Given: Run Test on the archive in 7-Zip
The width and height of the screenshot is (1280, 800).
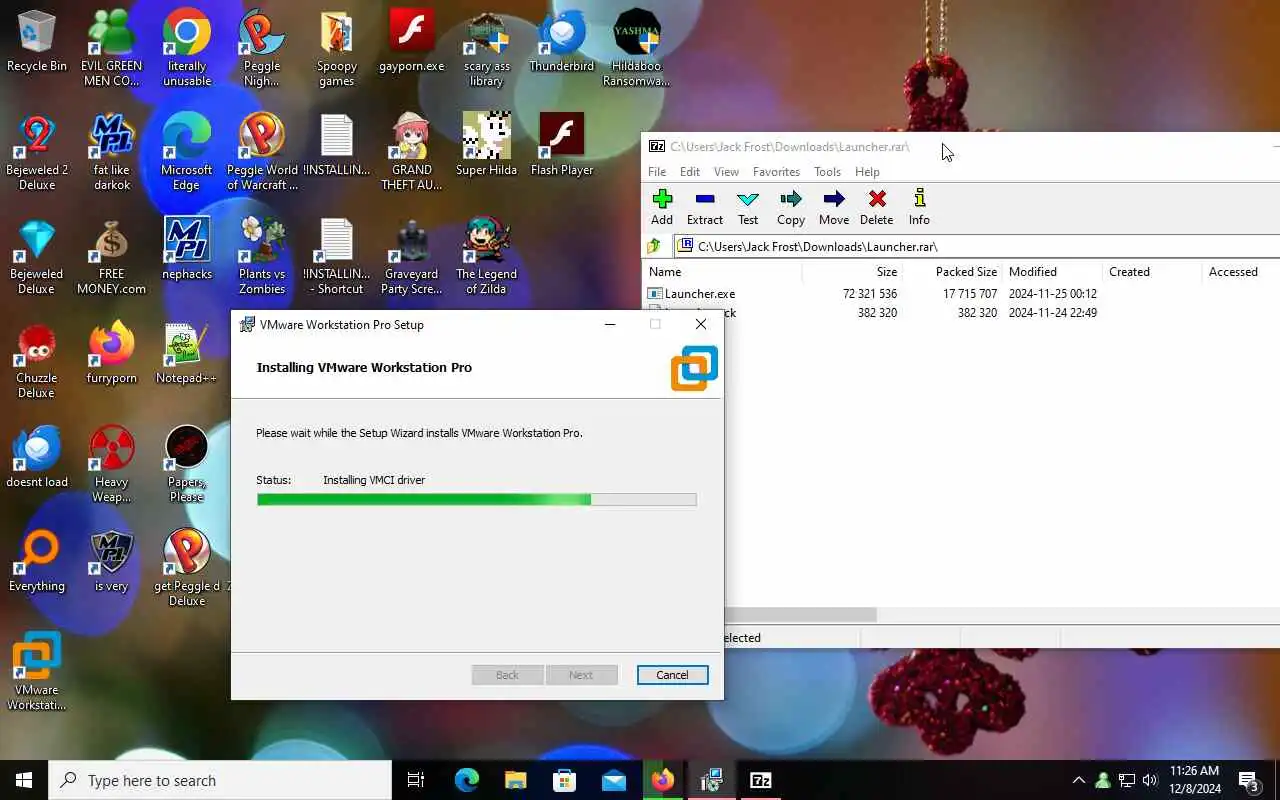Looking at the screenshot, I should click(x=748, y=207).
